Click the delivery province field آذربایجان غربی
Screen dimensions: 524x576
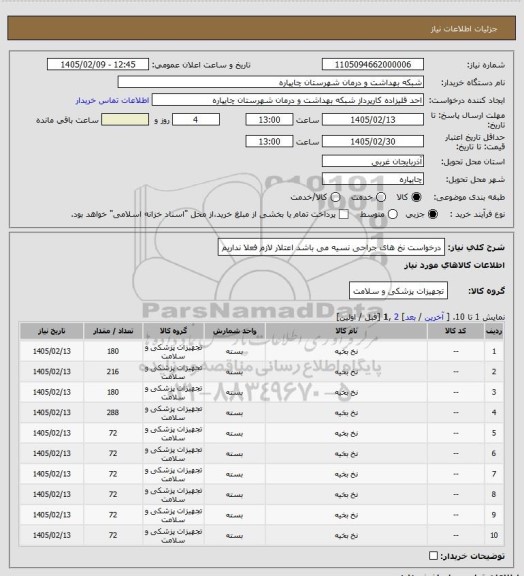[373, 161]
